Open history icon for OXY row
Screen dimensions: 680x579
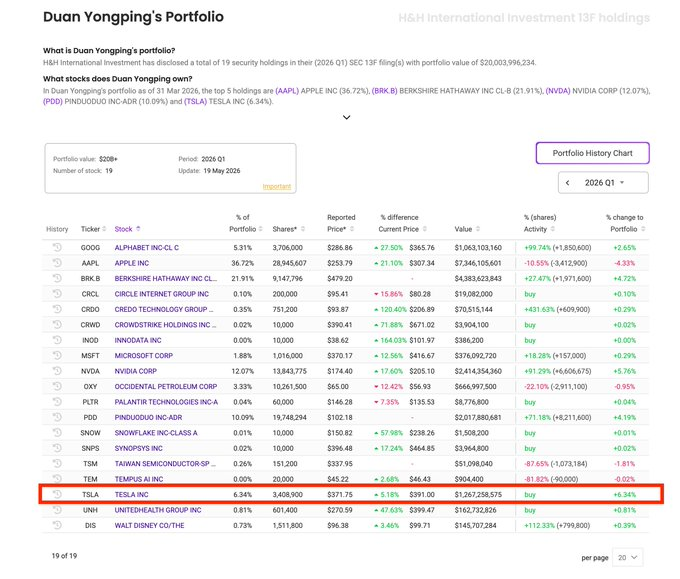[57, 386]
